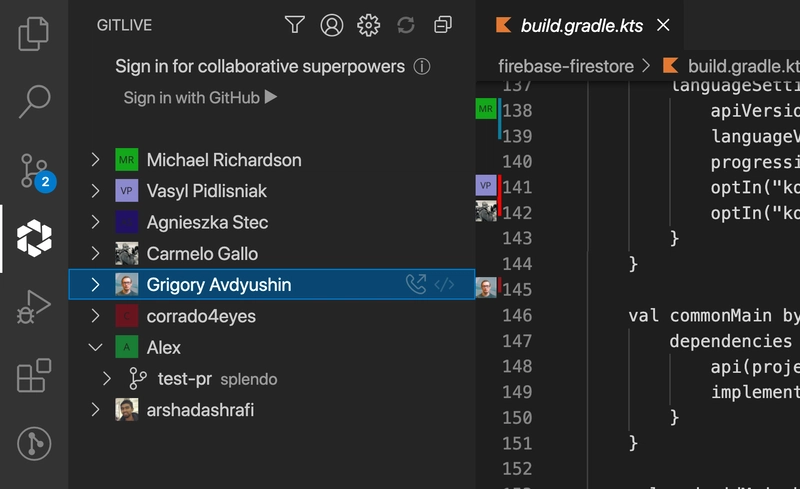Viewport: 800px width, 489px height.
Task: Click Sign in with GitHub link
Action: click(x=199, y=98)
